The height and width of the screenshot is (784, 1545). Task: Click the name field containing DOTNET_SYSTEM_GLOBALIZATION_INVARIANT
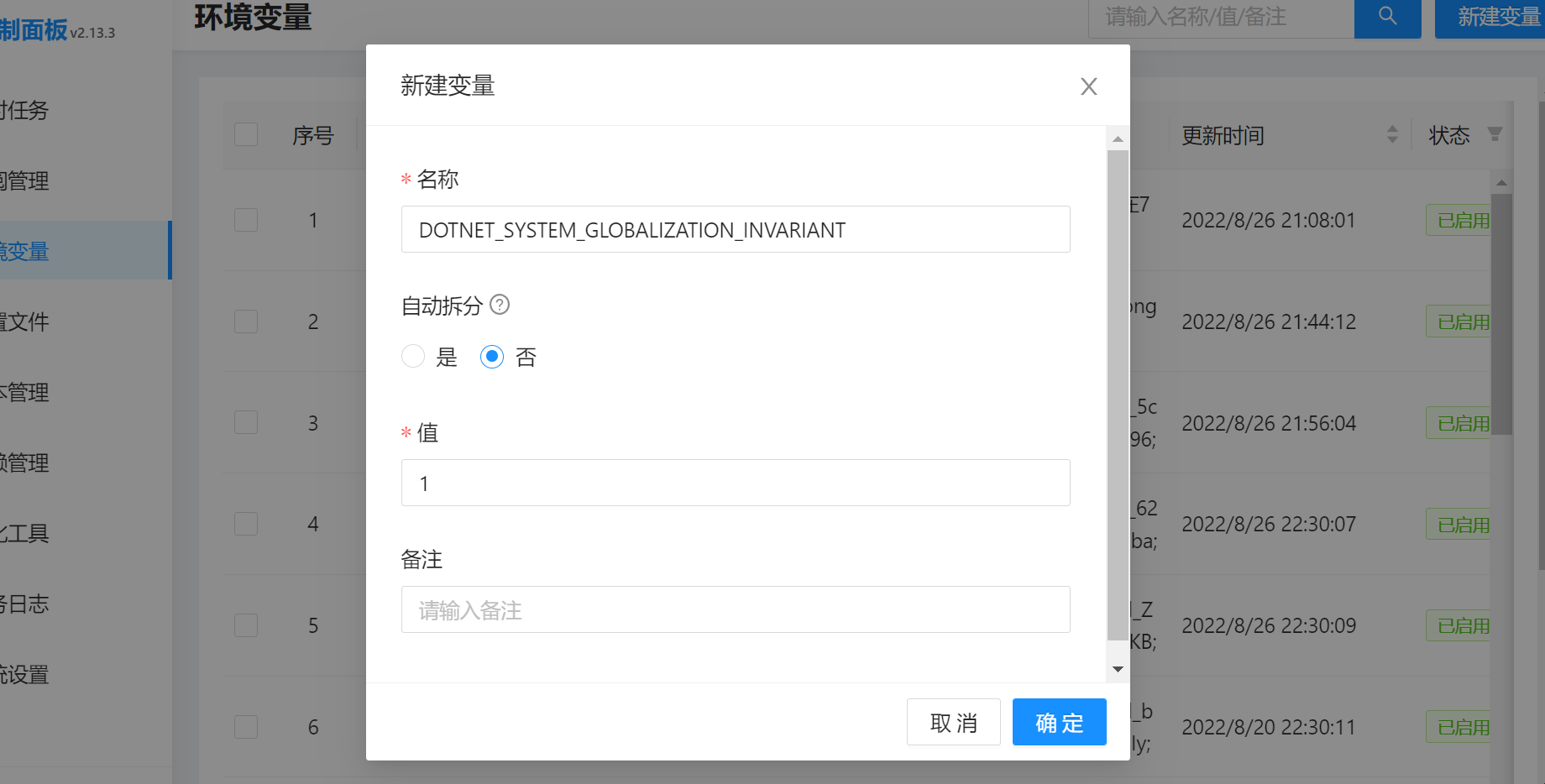coord(736,229)
